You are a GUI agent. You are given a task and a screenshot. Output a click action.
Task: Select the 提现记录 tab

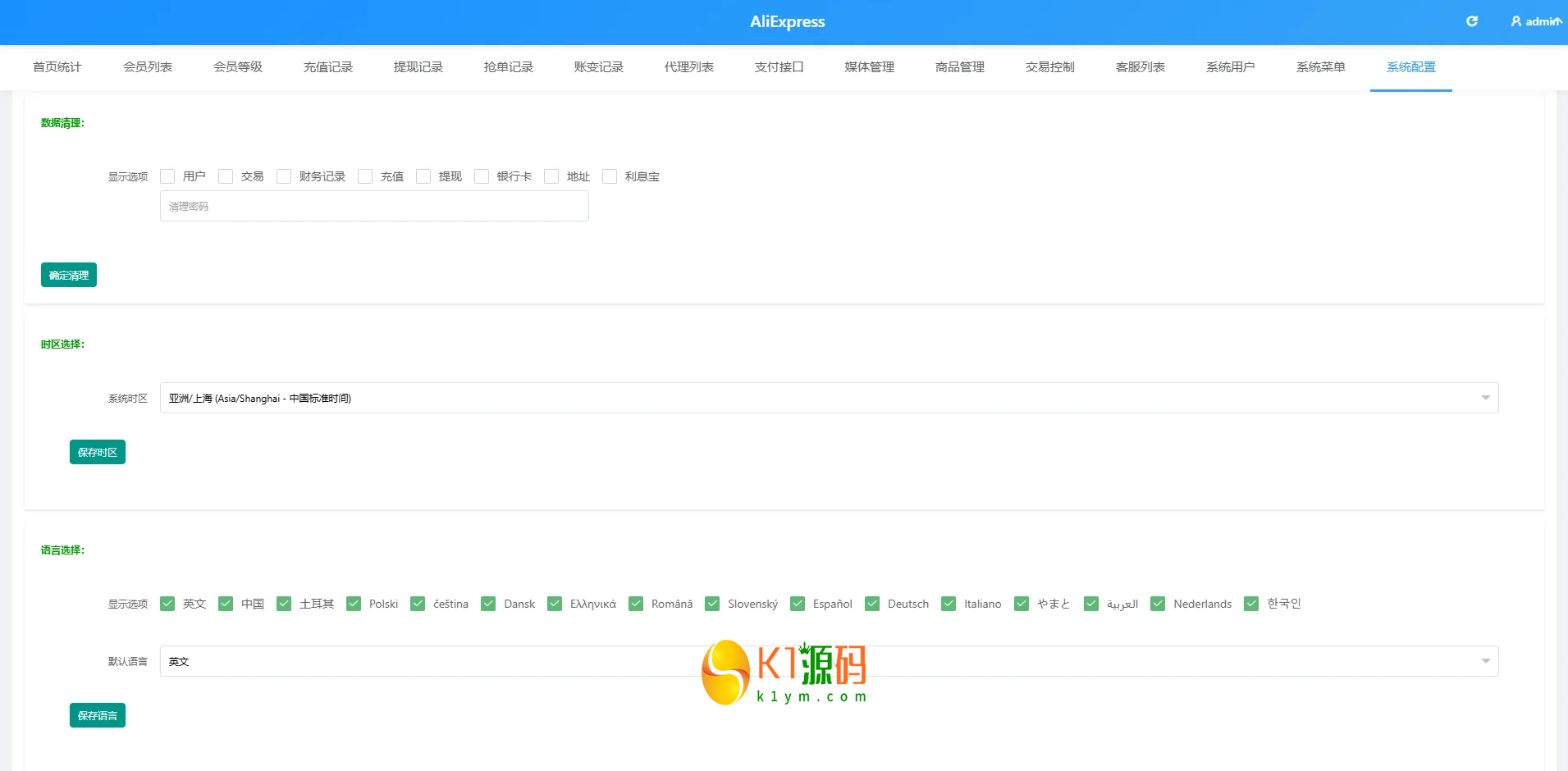[x=418, y=67]
